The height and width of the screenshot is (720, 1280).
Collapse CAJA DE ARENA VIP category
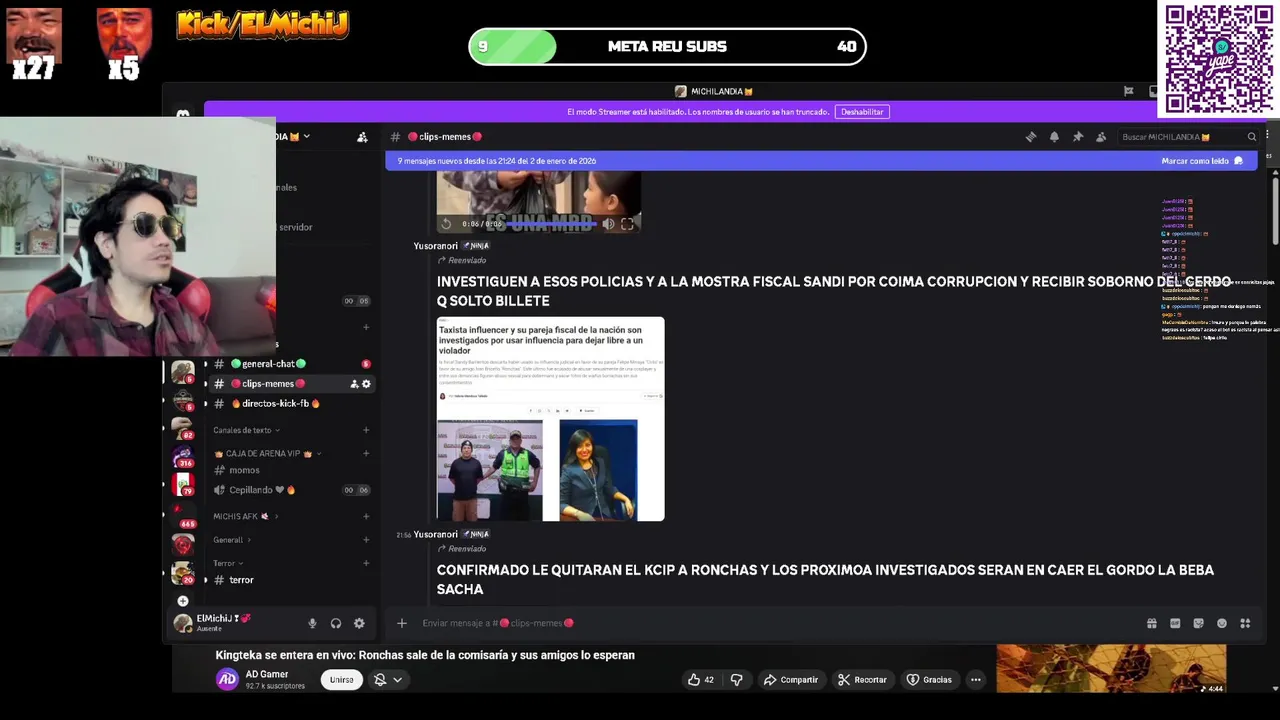pos(267,454)
